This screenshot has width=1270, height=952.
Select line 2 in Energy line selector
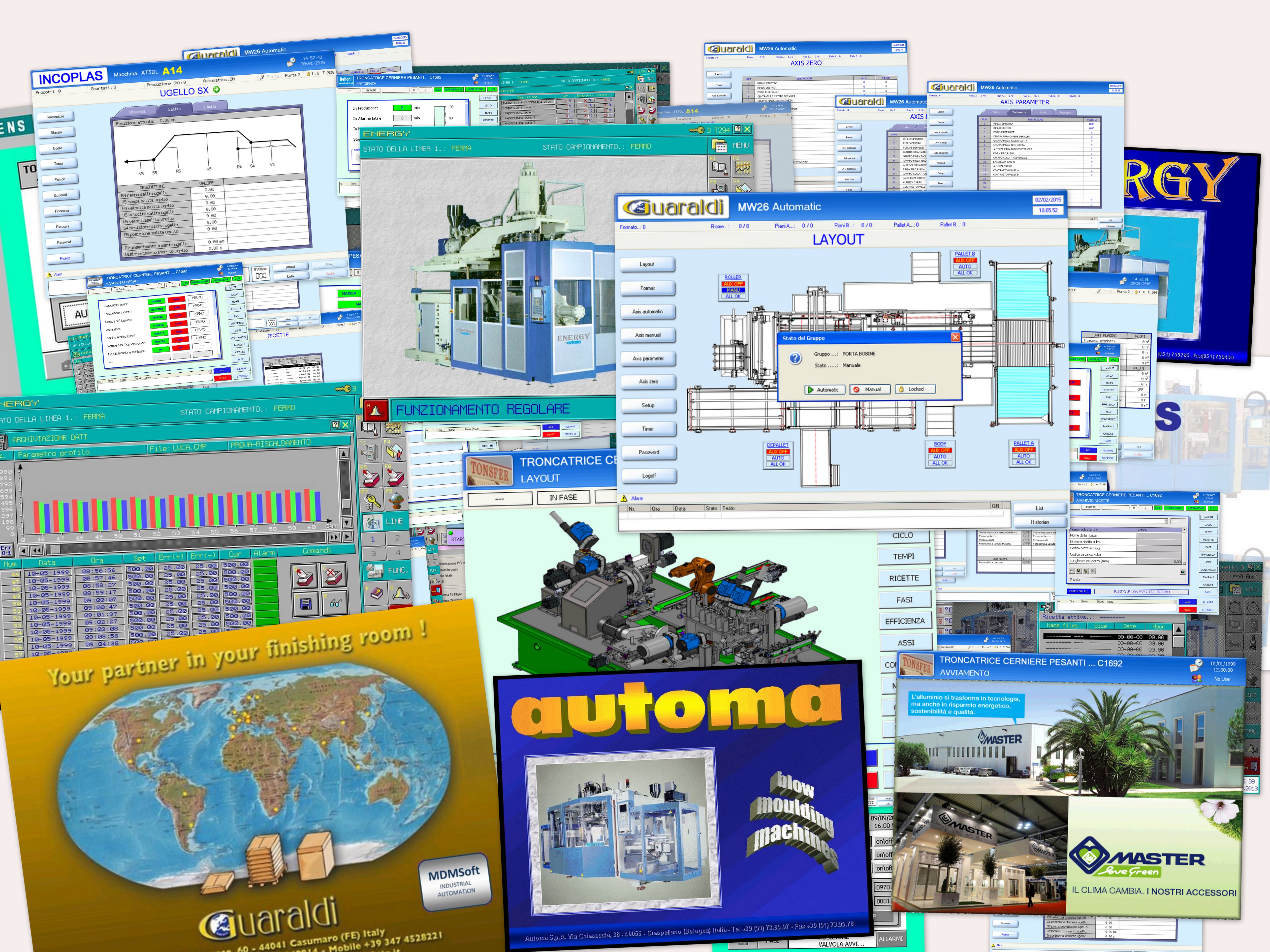point(397,538)
